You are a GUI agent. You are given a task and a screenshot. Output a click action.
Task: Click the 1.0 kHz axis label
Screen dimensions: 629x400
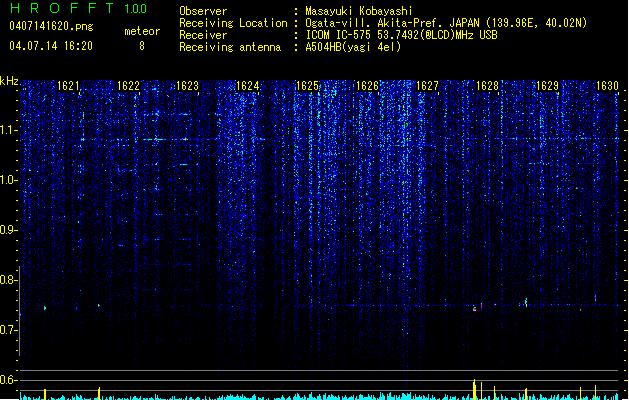8,180
